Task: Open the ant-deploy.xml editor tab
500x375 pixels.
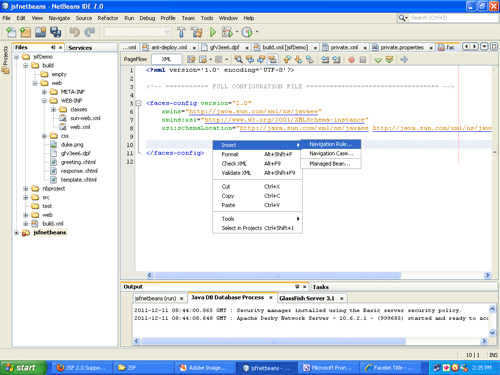Action: [169, 48]
